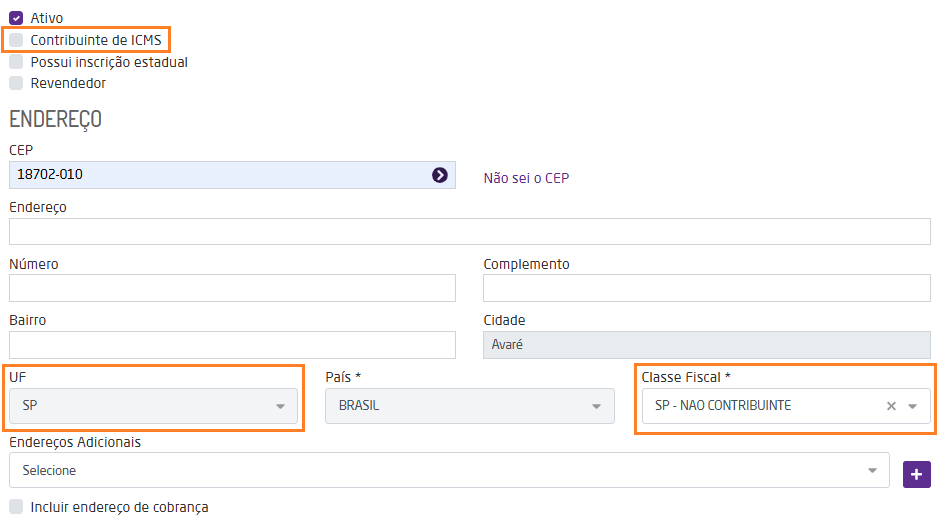
Task: Enable Incluir endereço de cobrança
Action: pos(16,507)
